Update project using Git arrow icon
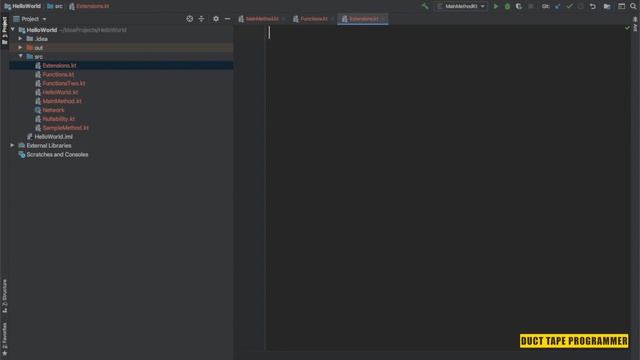This screenshot has width=640, height=360. point(557,6)
